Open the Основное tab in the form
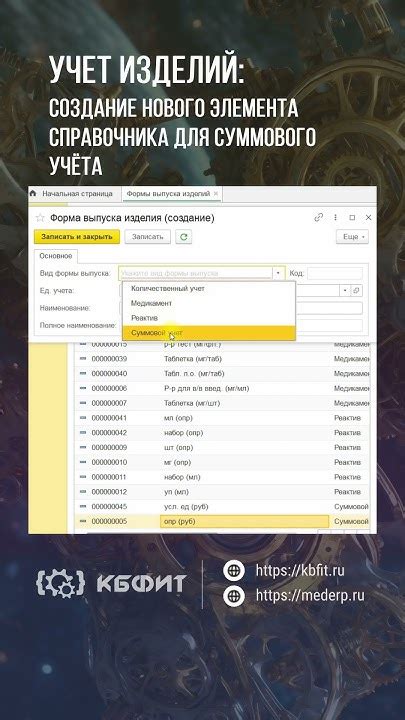 point(56,256)
